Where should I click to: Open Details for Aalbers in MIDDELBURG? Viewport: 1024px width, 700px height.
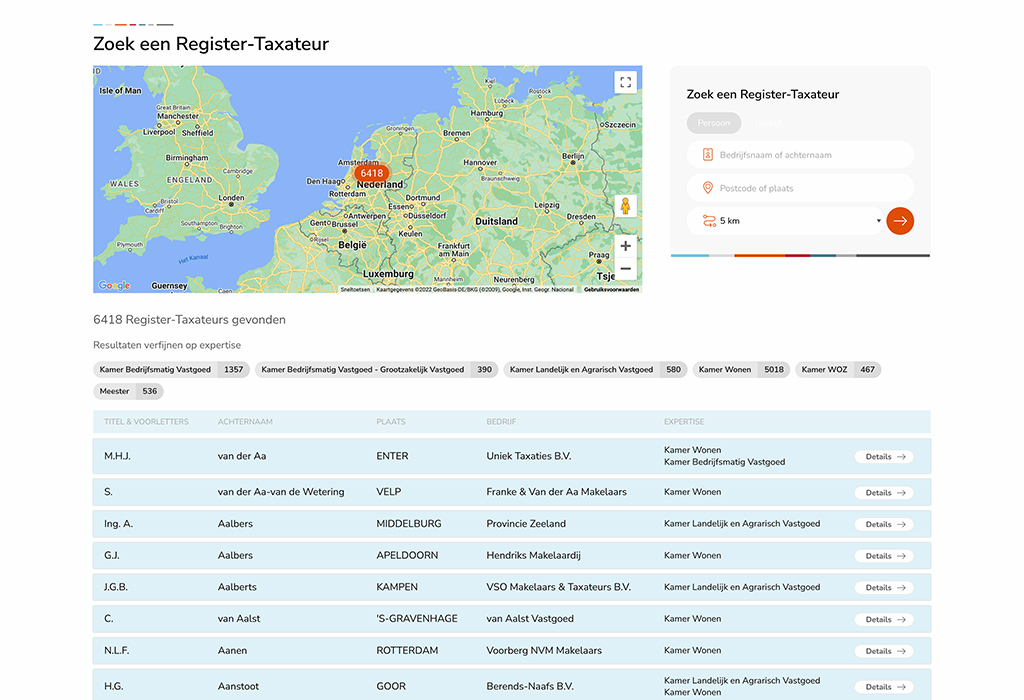884,524
